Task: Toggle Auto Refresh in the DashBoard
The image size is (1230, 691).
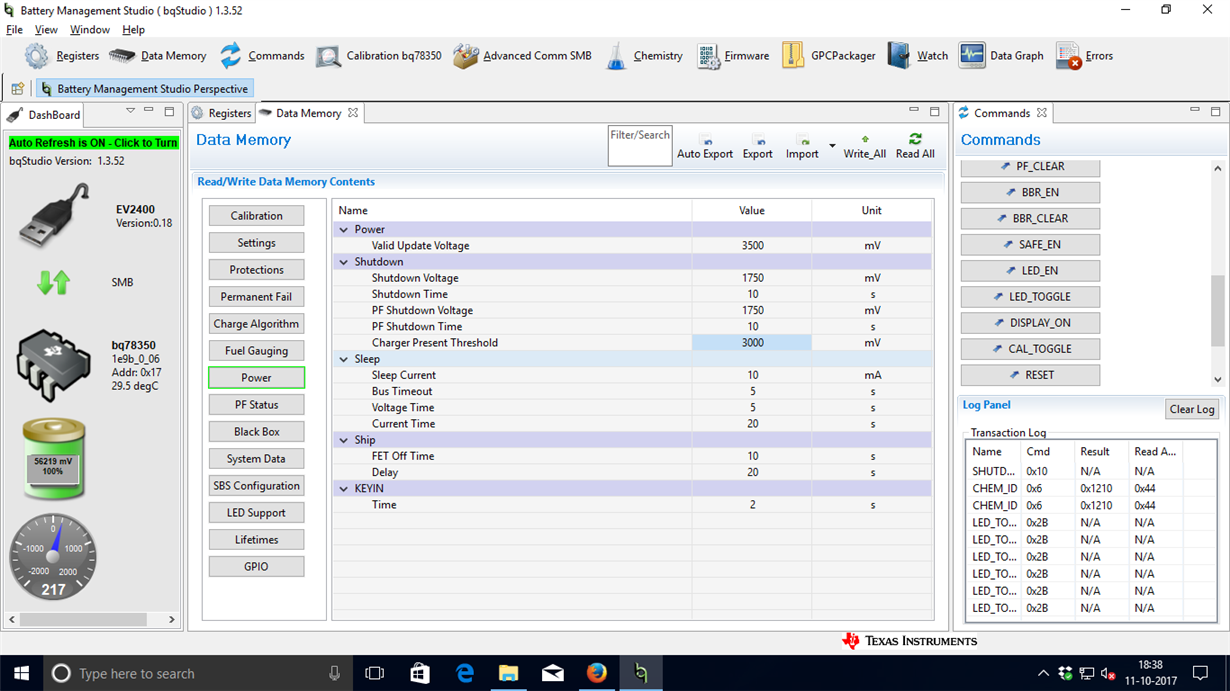Action: [x=93, y=143]
